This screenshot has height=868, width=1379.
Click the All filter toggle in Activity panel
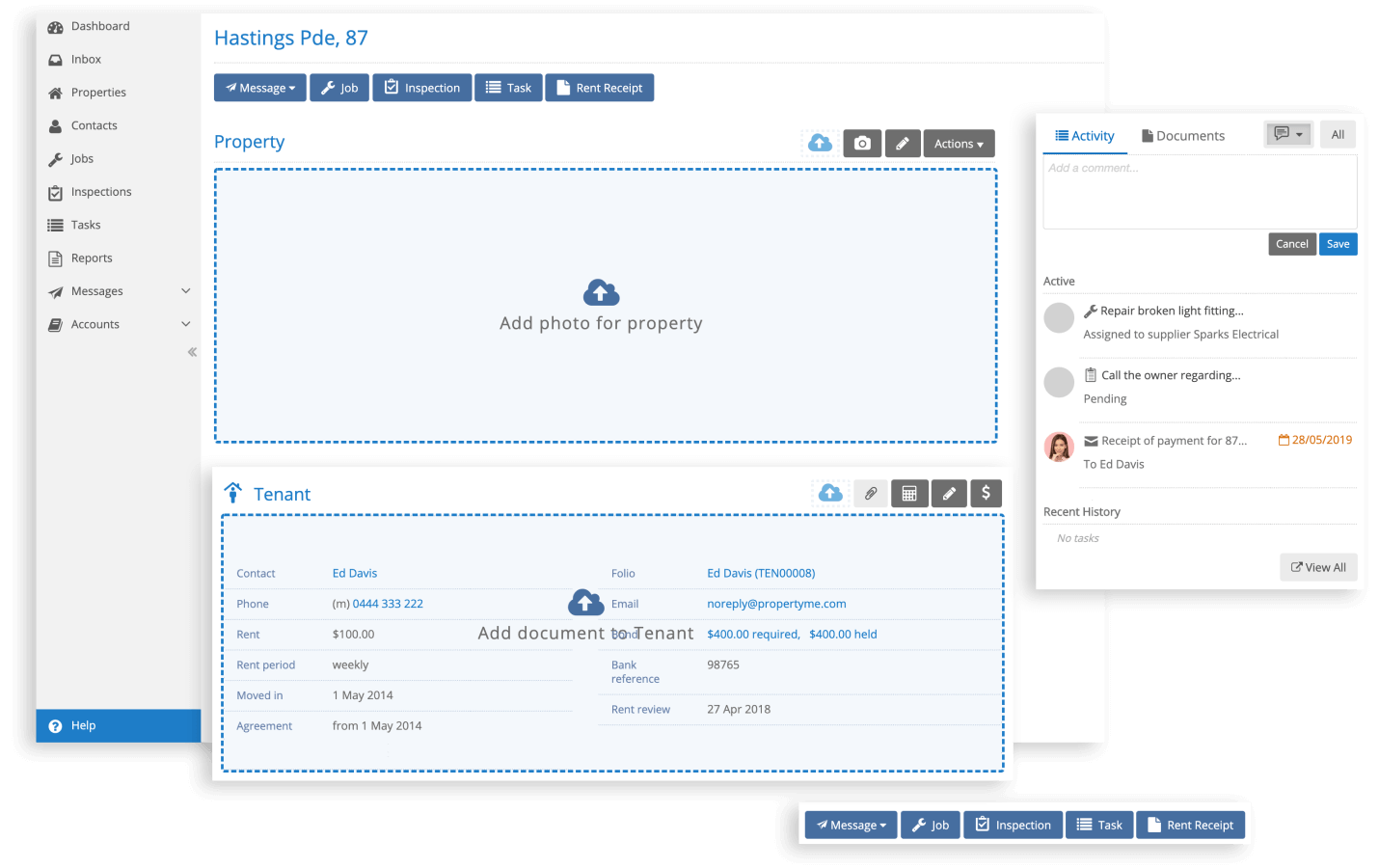point(1338,134)
